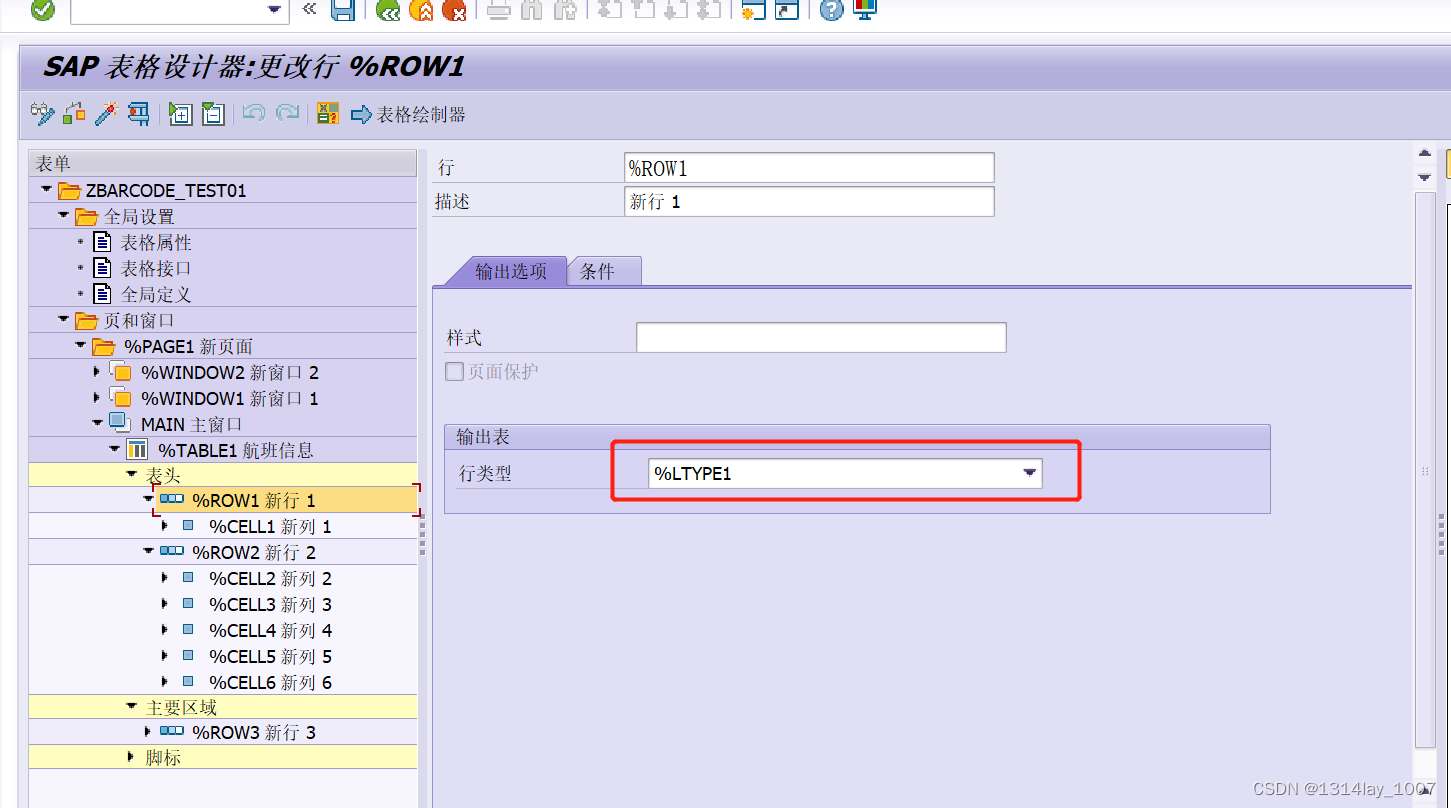This screenshot has height=808, width=1451.
Task: Expand the %WINDOW1 新窗口 1 node
Action: point(97,397)
